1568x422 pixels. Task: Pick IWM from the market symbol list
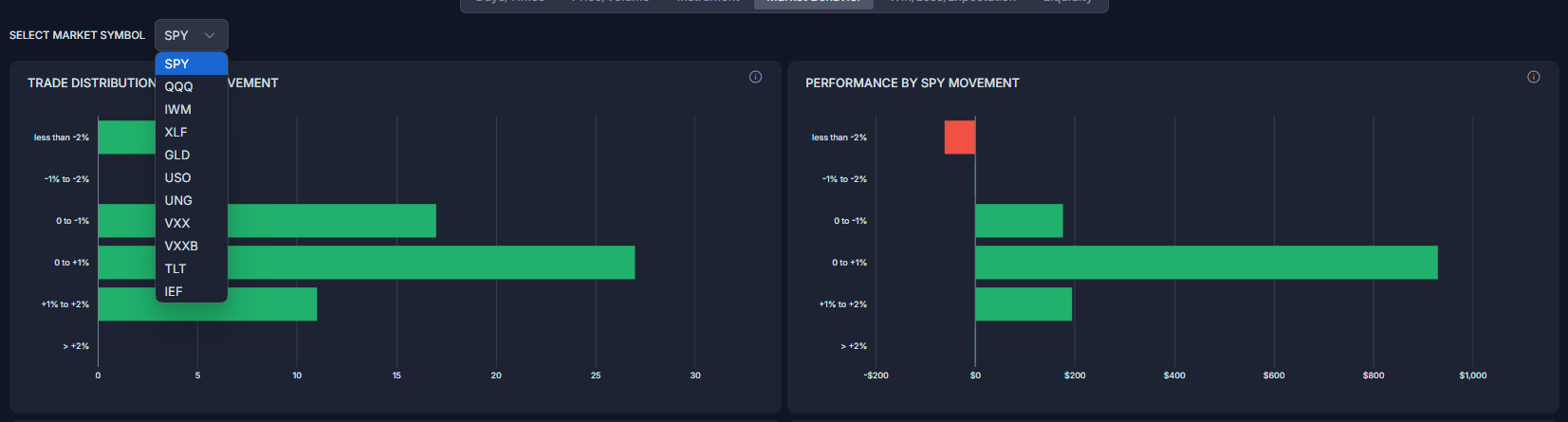coord(191,109)
